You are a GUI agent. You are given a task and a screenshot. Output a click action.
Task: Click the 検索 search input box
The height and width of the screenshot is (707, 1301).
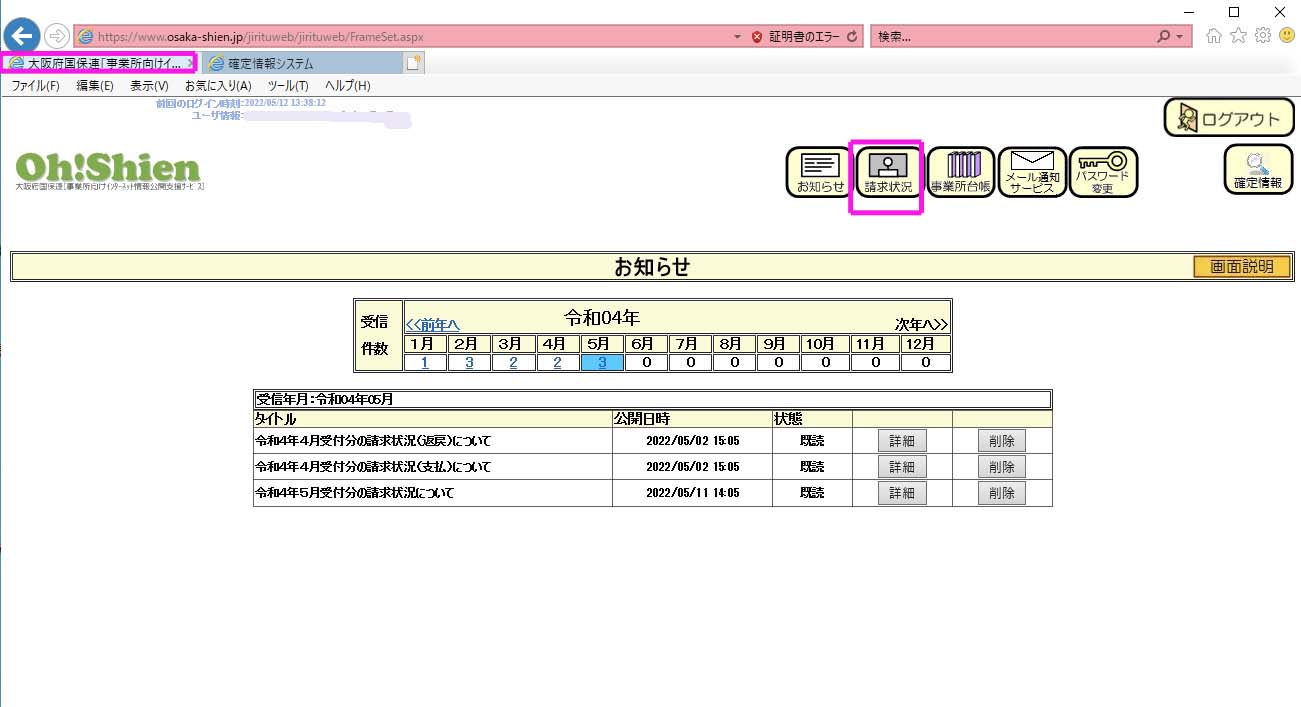1012,36
